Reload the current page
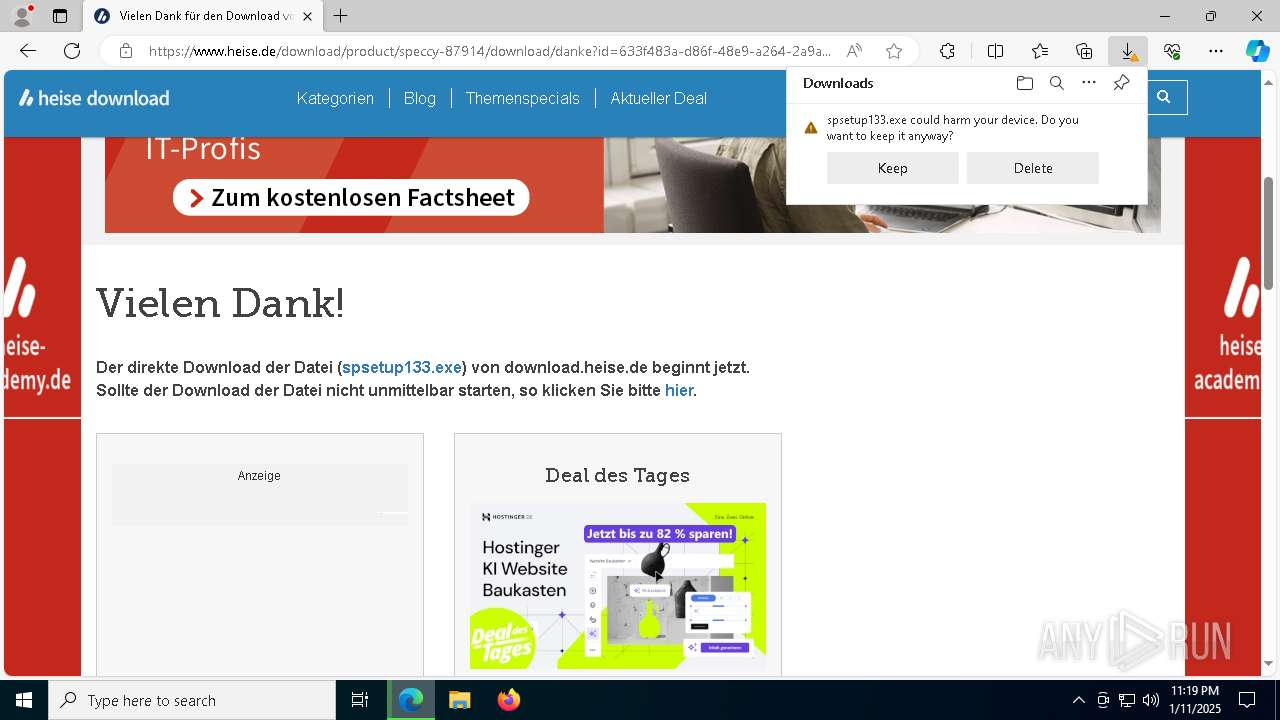The height and width of the screenshot is (720, 1280). coord(72,51)
